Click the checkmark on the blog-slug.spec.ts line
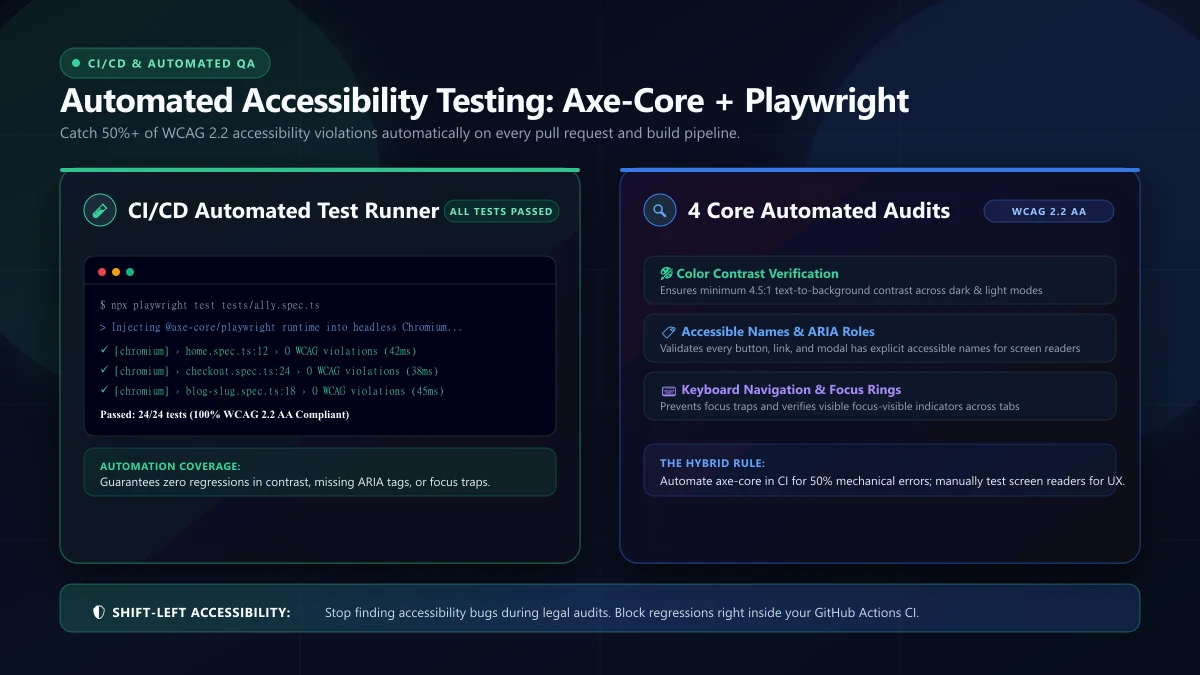The image size is (1200, 675). point(104,390)
